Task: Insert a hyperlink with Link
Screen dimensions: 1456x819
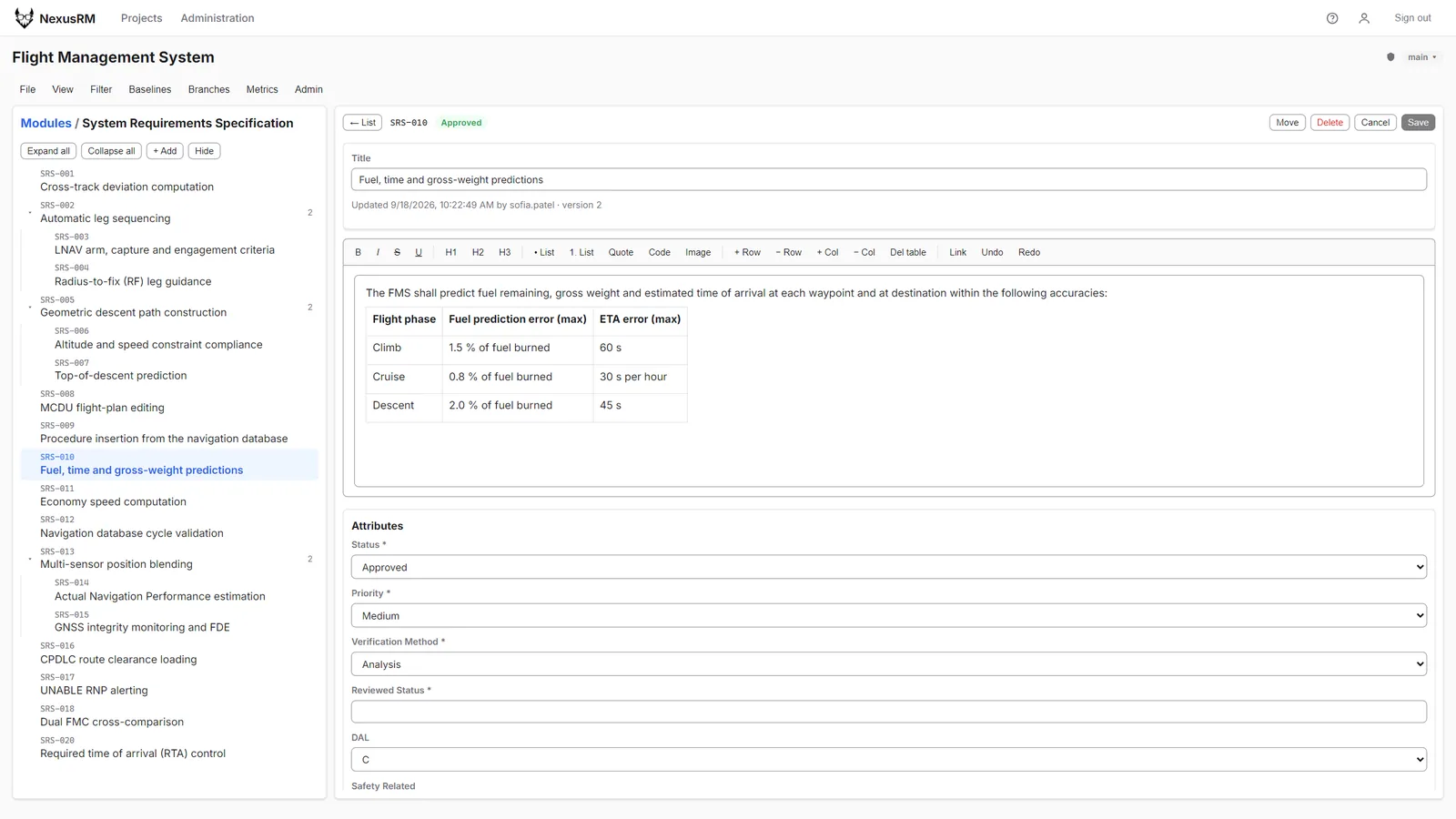Action: click(x=958, y=253)
